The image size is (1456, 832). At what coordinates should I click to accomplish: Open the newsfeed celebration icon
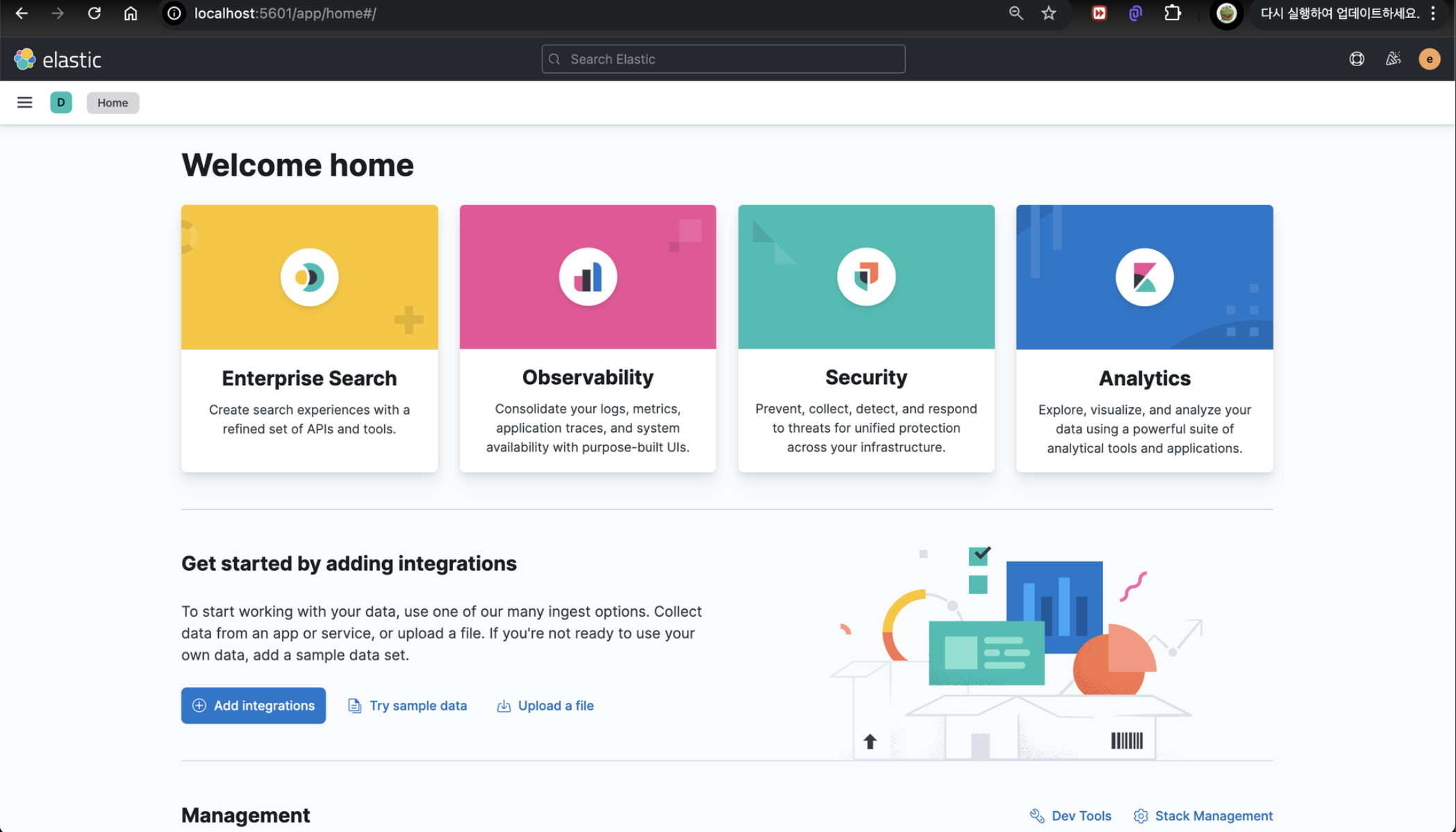[x=1393, y=60]
